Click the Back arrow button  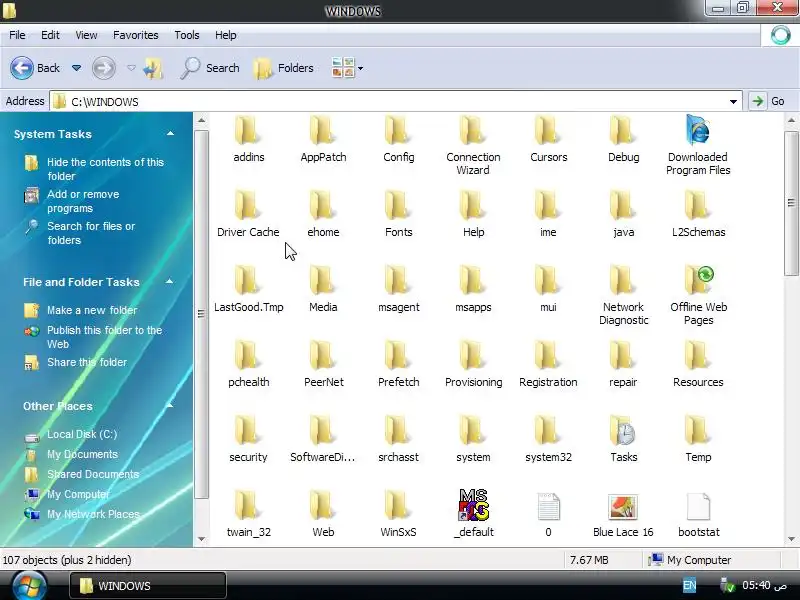pyautogui.click(x=22, y=68)
